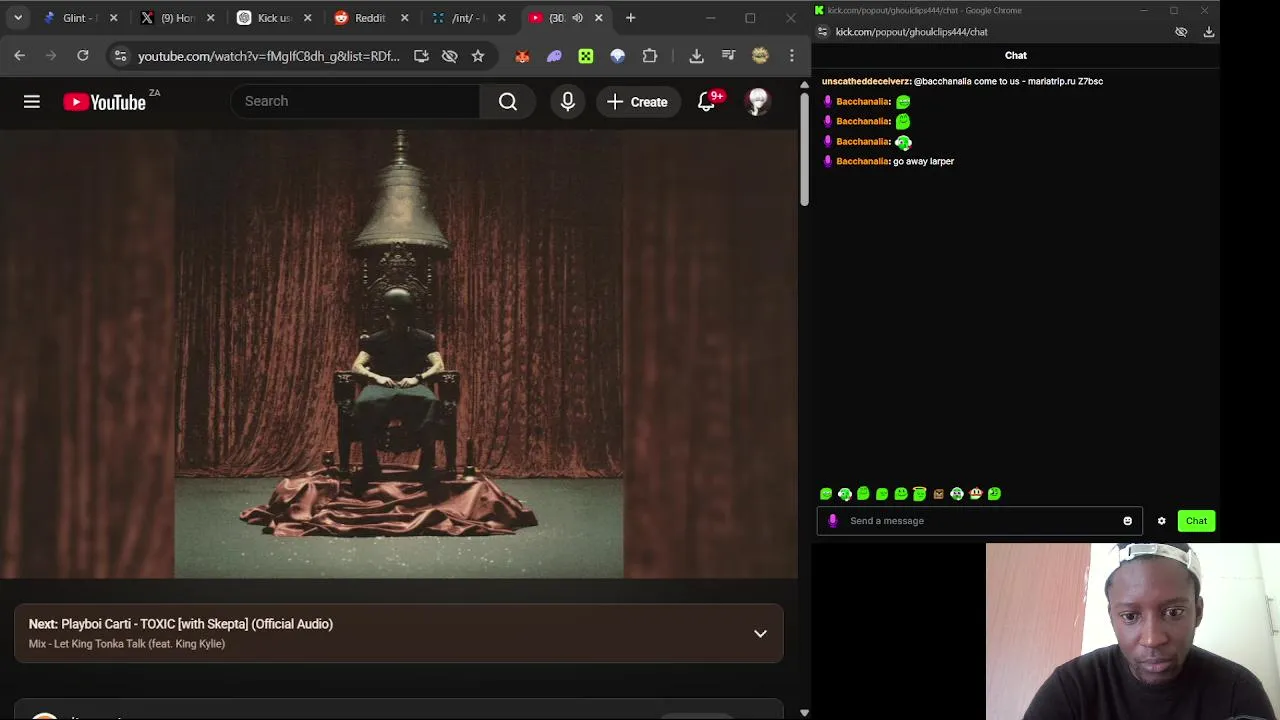
Task: Click the Chat header title
Action: click(1015, 56)
